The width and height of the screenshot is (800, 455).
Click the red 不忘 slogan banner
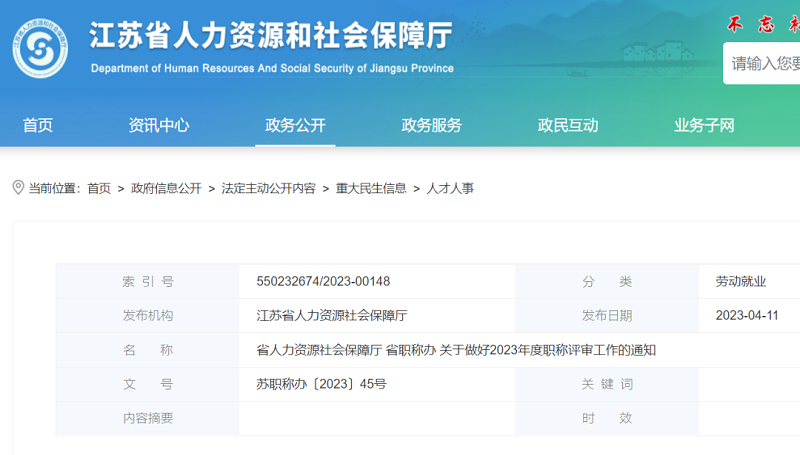[x=763, y=24]
